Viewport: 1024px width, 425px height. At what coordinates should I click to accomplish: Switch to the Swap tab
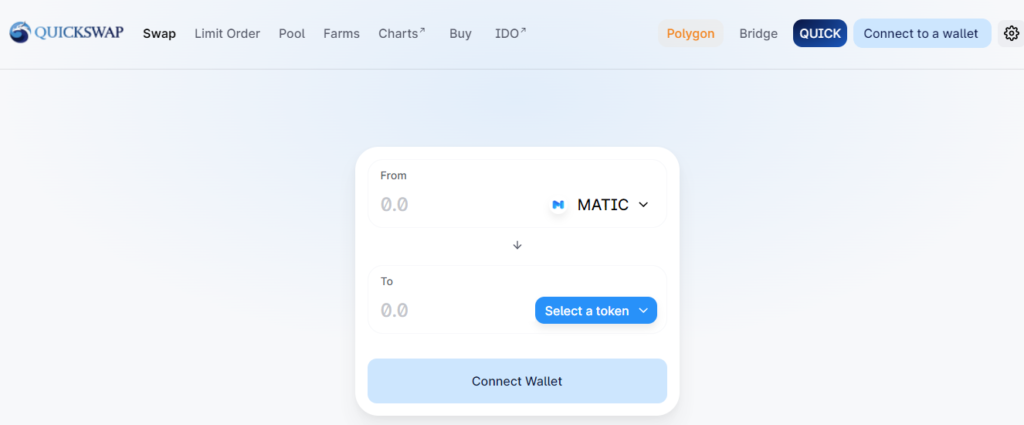pos(159,33)
